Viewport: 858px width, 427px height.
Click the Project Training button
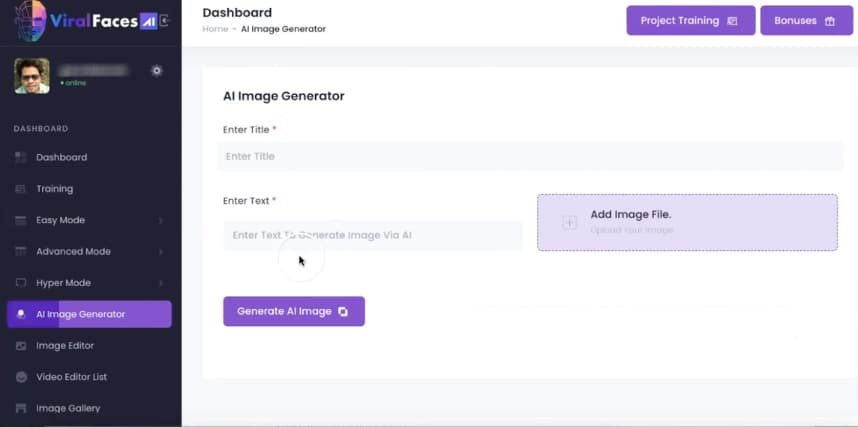click(x=691, y=21)
